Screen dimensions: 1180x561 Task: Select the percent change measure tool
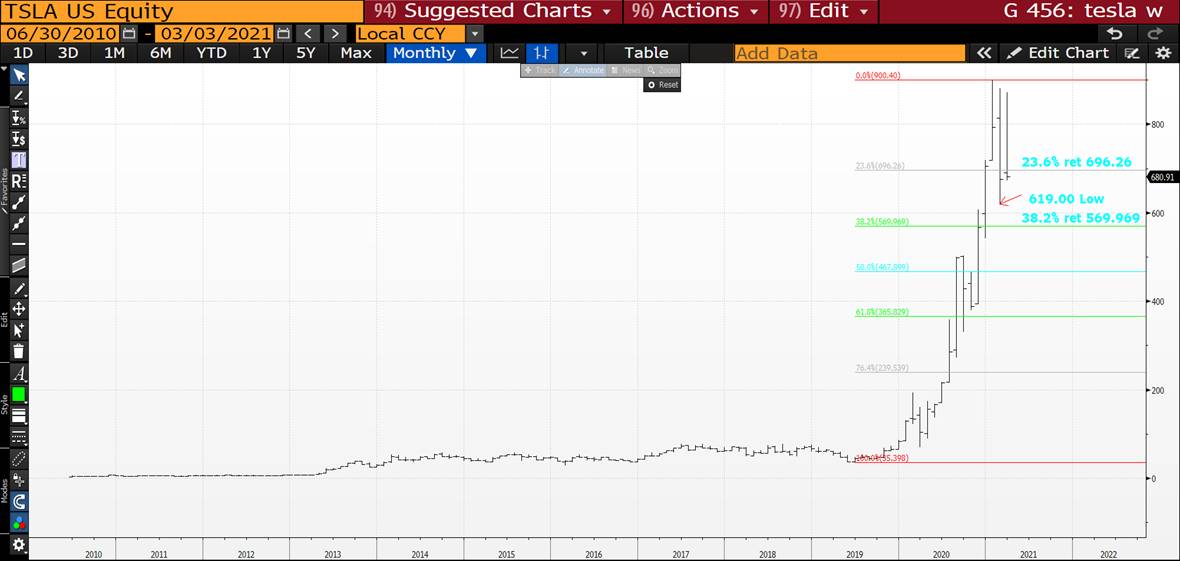(x=19, y=118)
